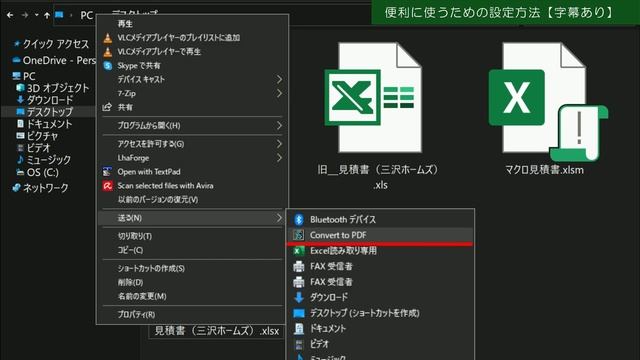Click the Convert to PDF icon
Image resolution: width=640 pixels, height=360 pixels.
point(299,235)
